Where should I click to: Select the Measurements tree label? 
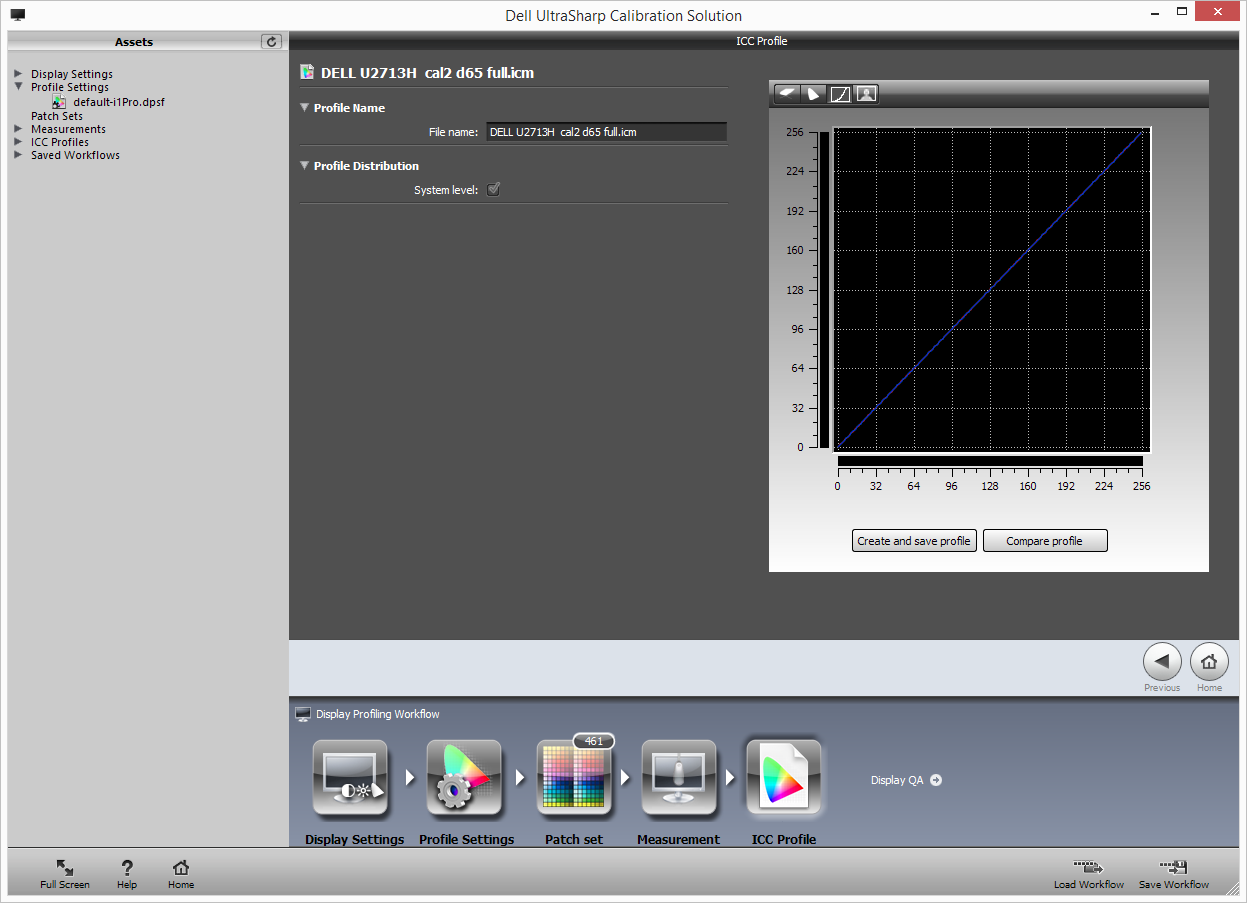point(68,129)
